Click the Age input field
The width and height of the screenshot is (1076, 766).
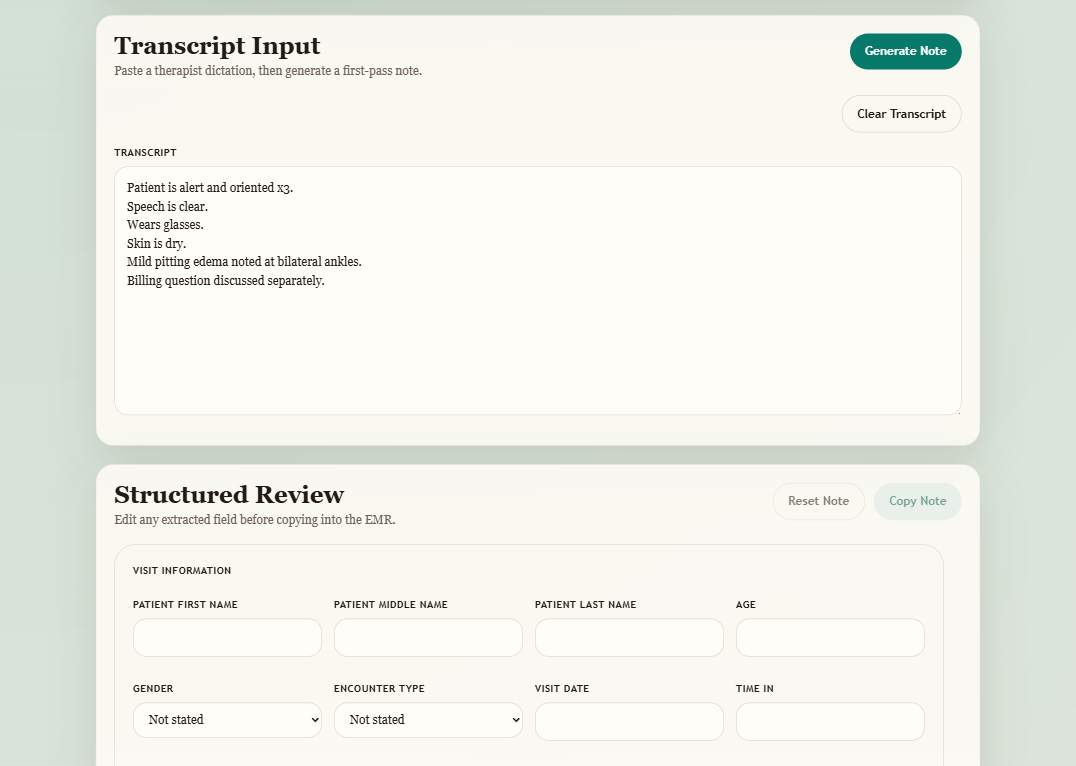[830, 637]
